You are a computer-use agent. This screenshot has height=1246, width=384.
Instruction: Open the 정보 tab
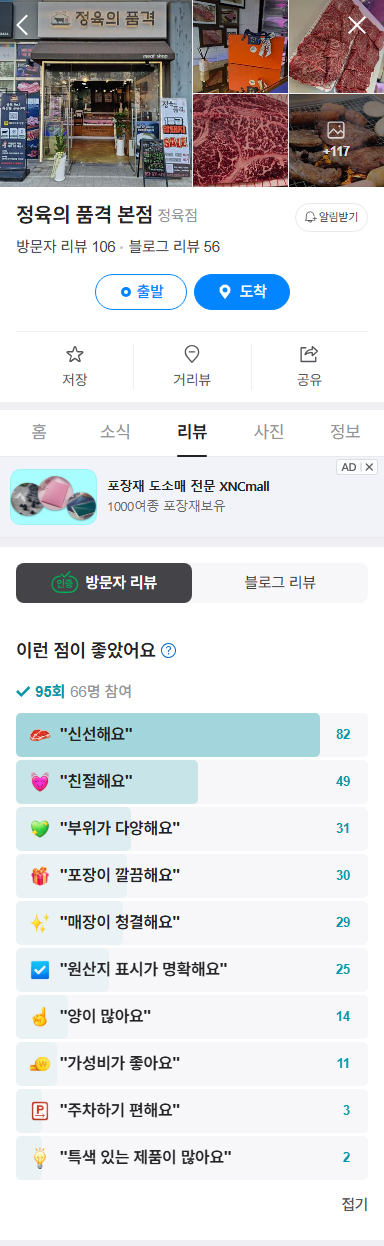pos(345,432)
